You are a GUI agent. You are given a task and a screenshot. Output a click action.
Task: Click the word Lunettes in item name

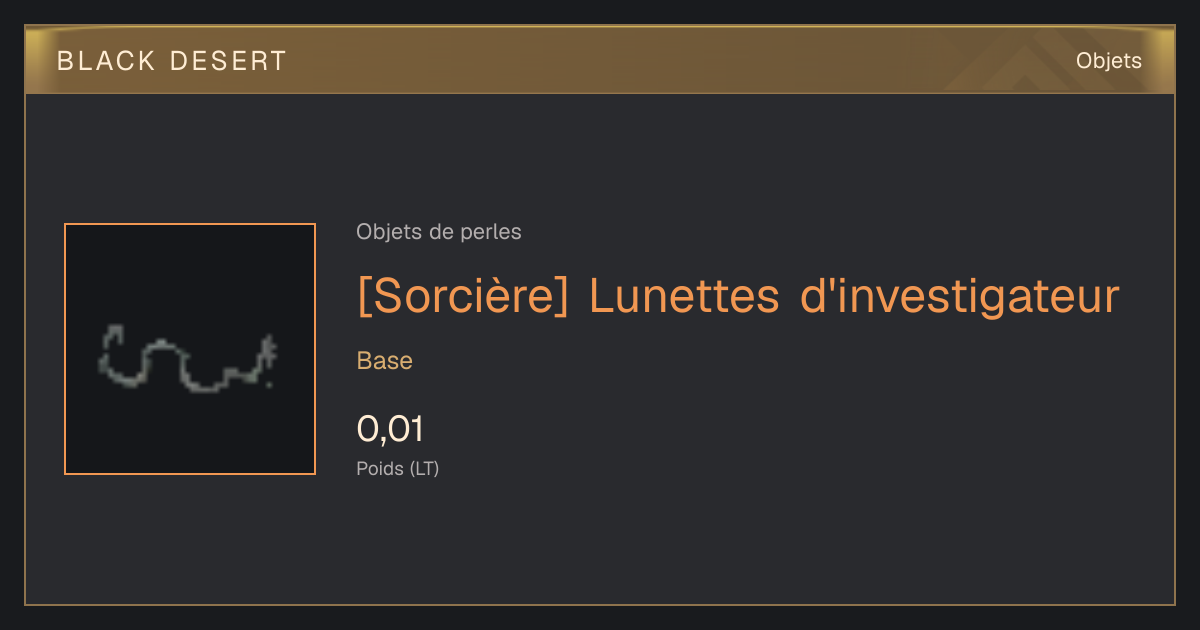[x=684, y=296]
